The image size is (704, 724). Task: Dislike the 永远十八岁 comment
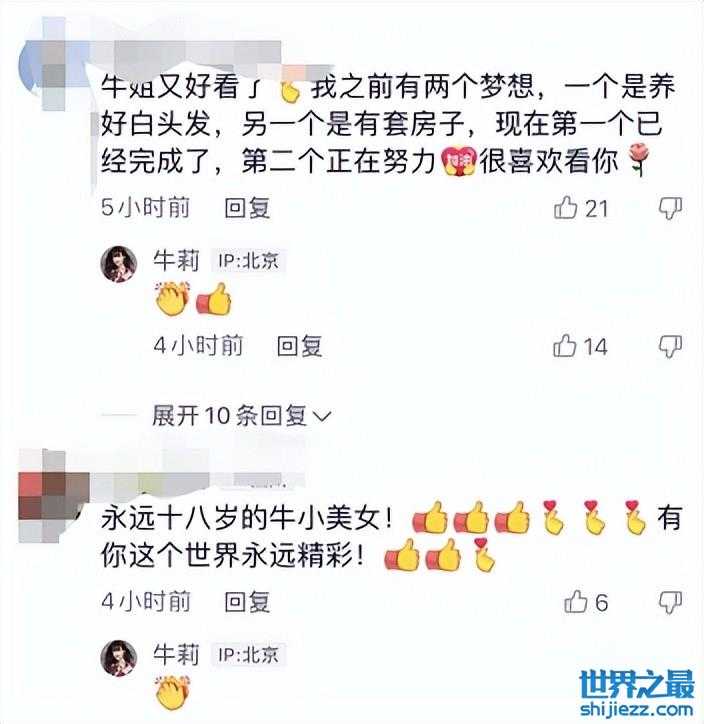click(670, 602)
